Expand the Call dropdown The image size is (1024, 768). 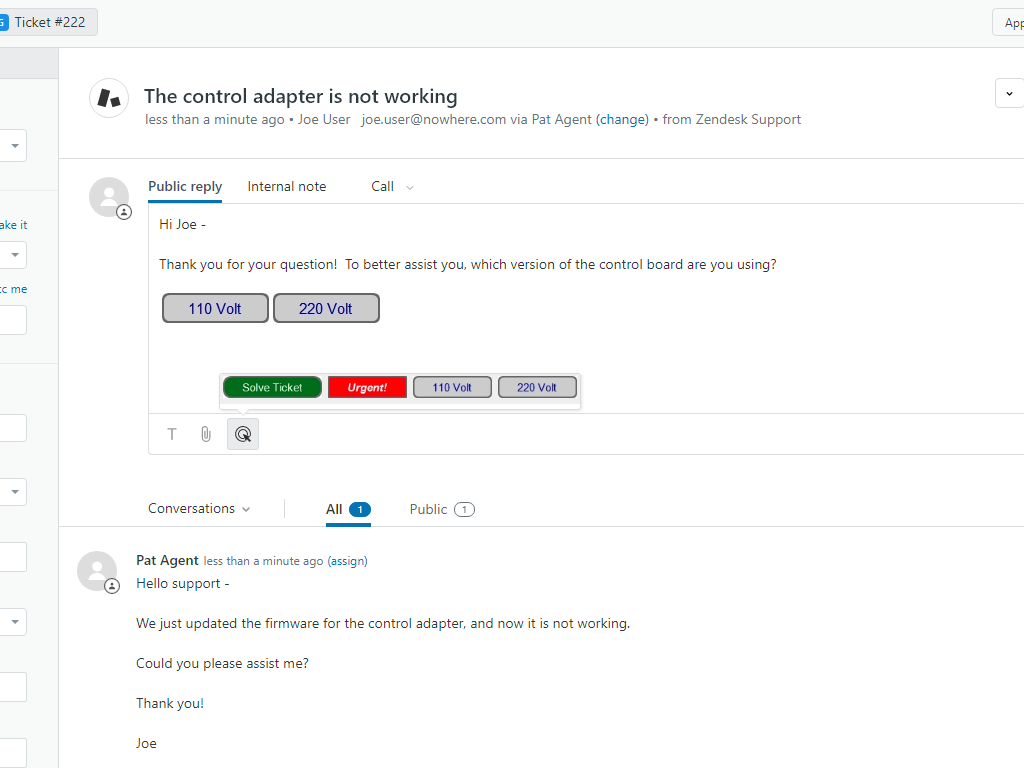tap(392, 187)
